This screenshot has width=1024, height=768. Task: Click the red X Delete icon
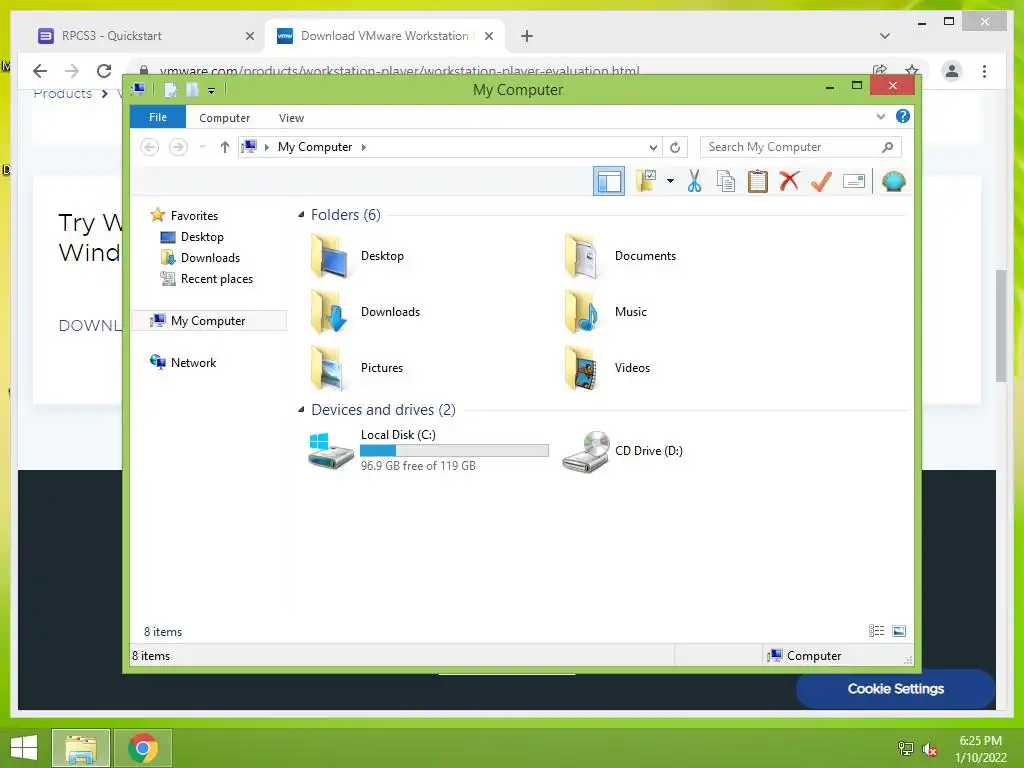[x=789, y=181]
